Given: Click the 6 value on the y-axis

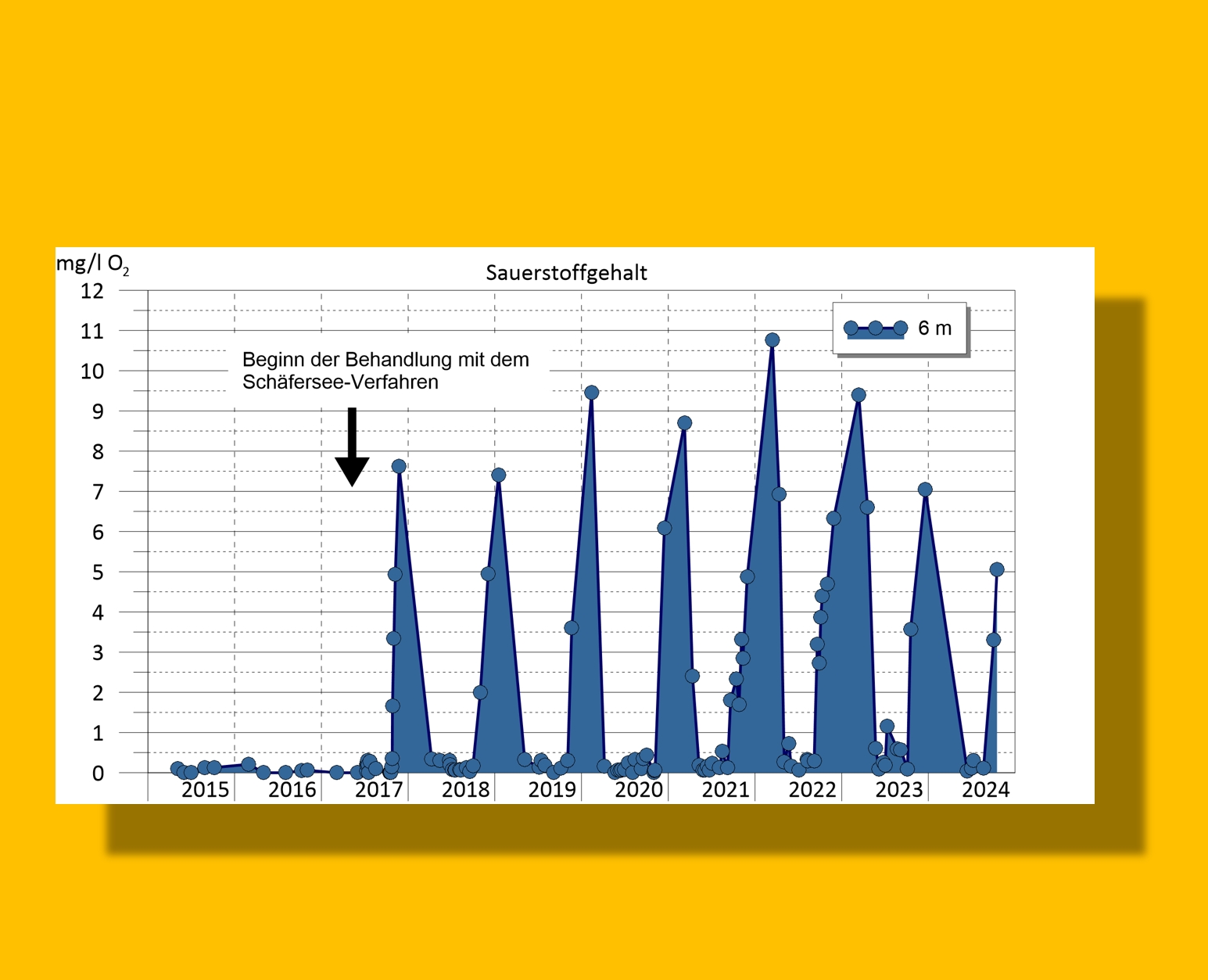Looking at the screenshot, I should point(98,533).
